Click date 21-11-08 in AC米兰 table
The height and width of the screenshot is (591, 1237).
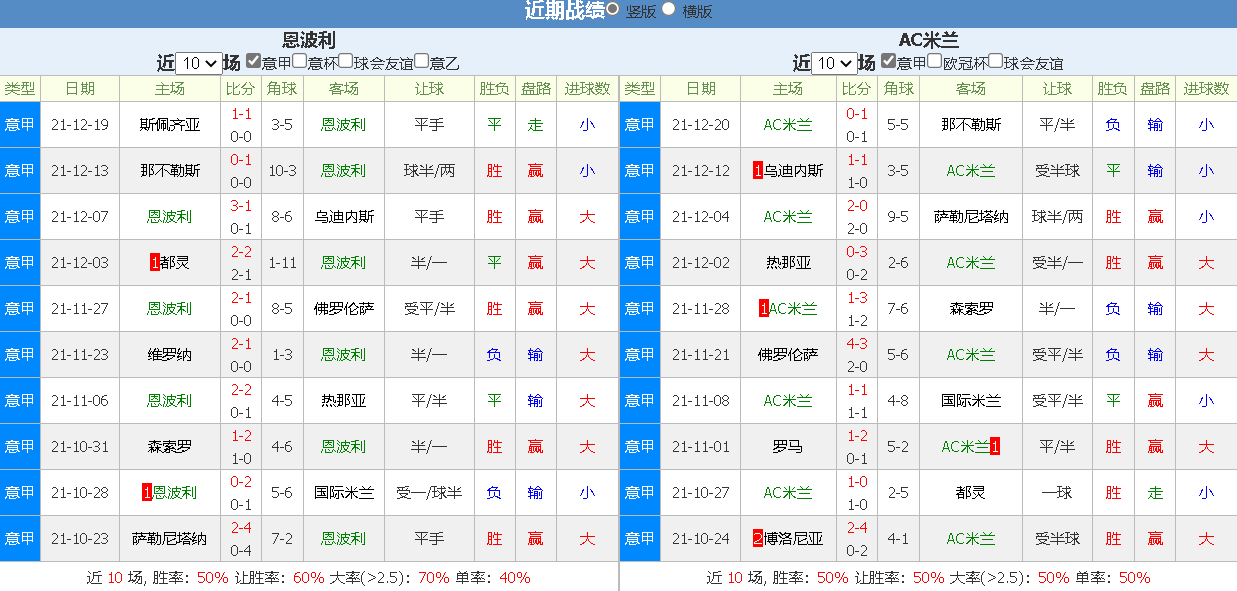tap(701, 401)
